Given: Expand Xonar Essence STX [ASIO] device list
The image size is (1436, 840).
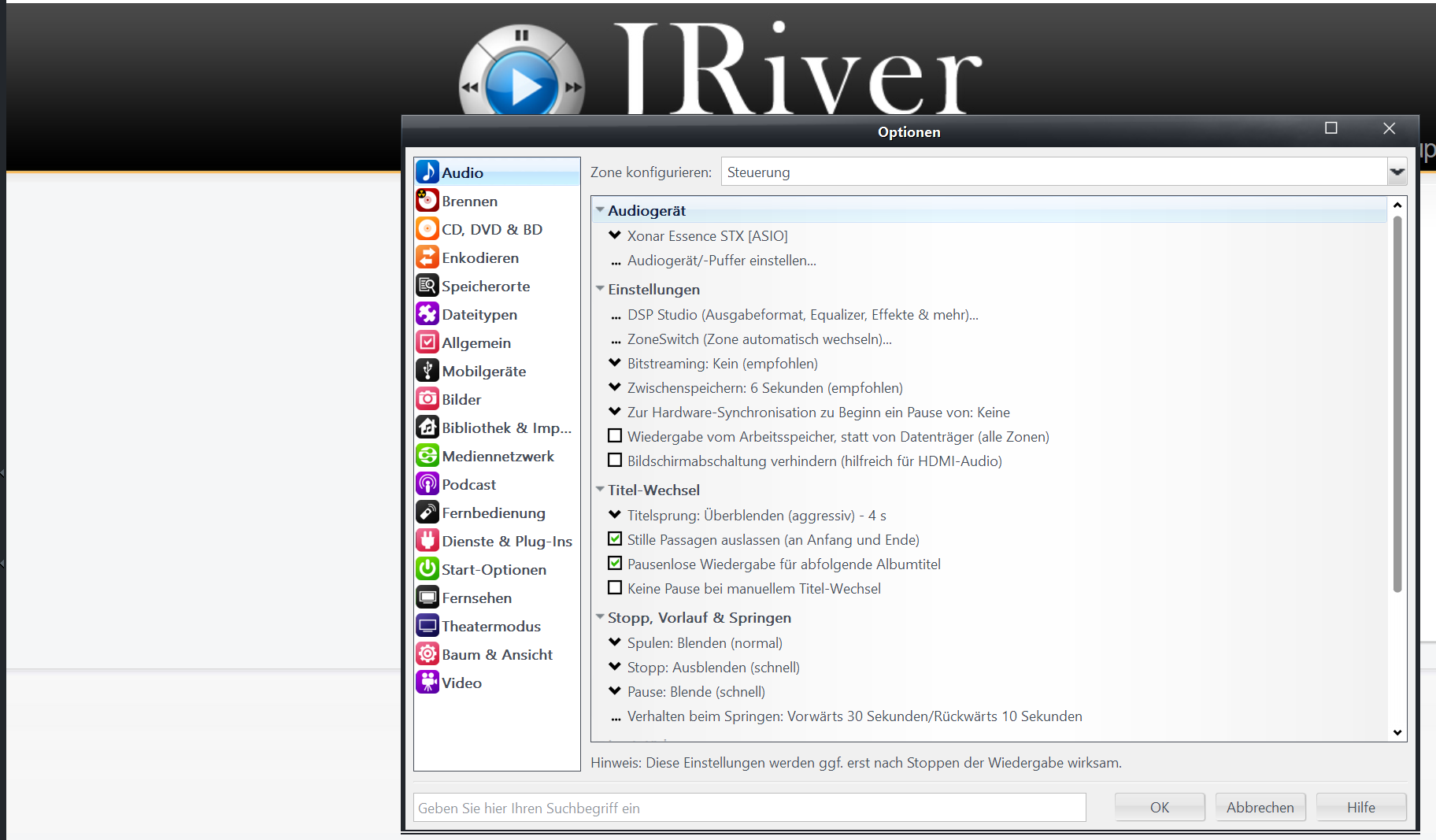Looking at the screenshot, I should (615, 235).
